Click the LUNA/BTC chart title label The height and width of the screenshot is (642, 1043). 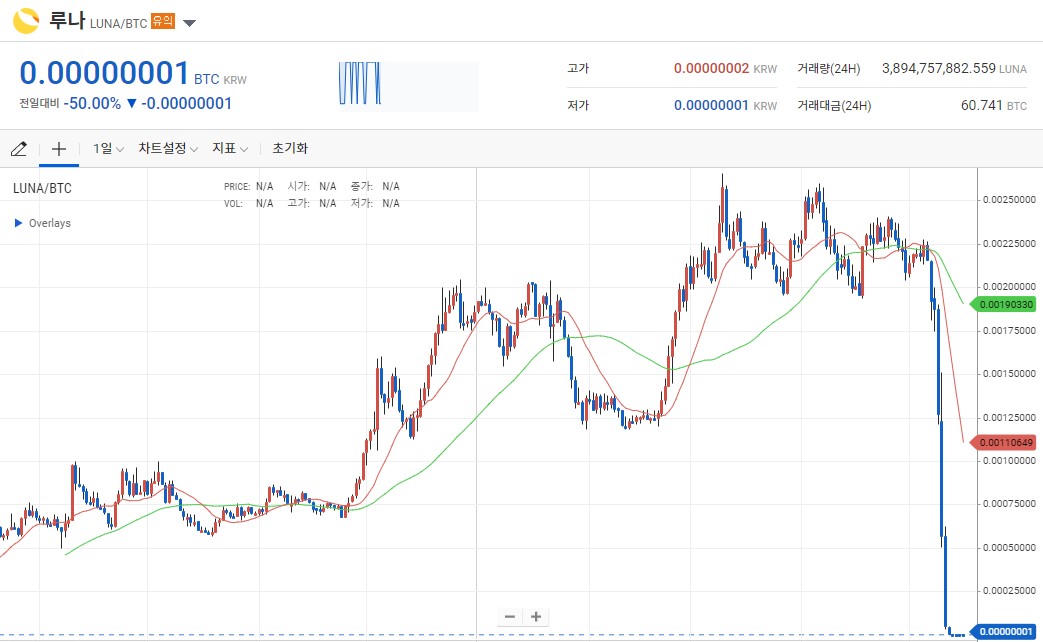coord(42,188)
